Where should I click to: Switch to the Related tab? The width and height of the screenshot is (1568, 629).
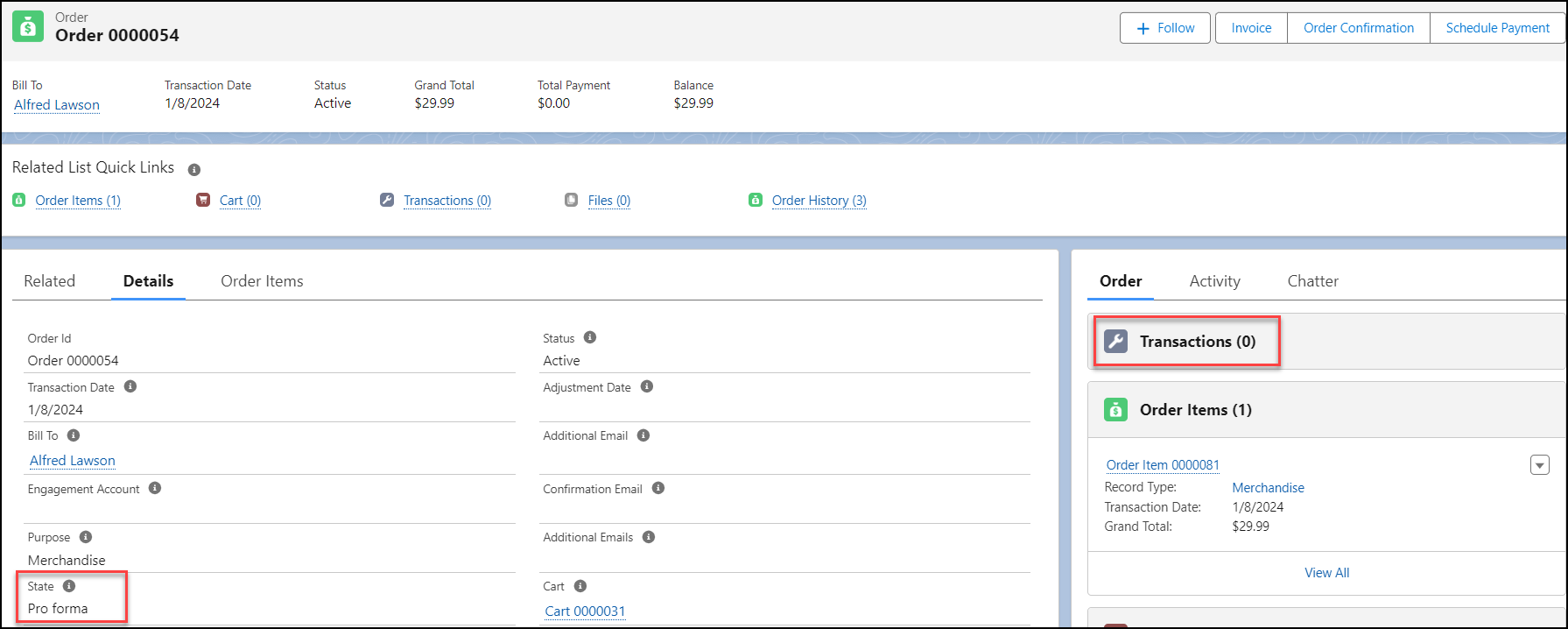pyautogui.click(x=50, y=281)
